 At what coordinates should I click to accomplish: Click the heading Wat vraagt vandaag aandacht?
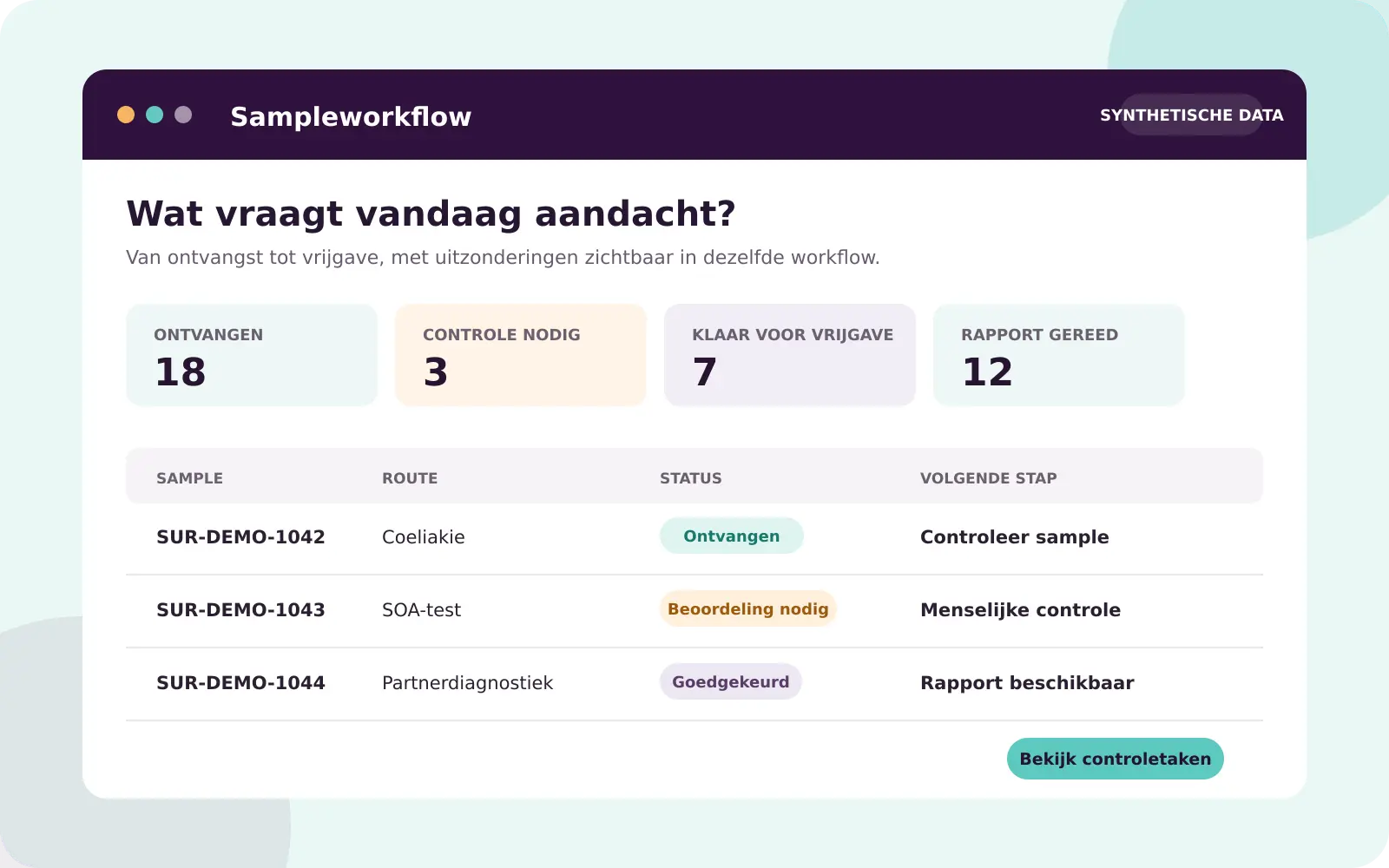coord(431,214)
